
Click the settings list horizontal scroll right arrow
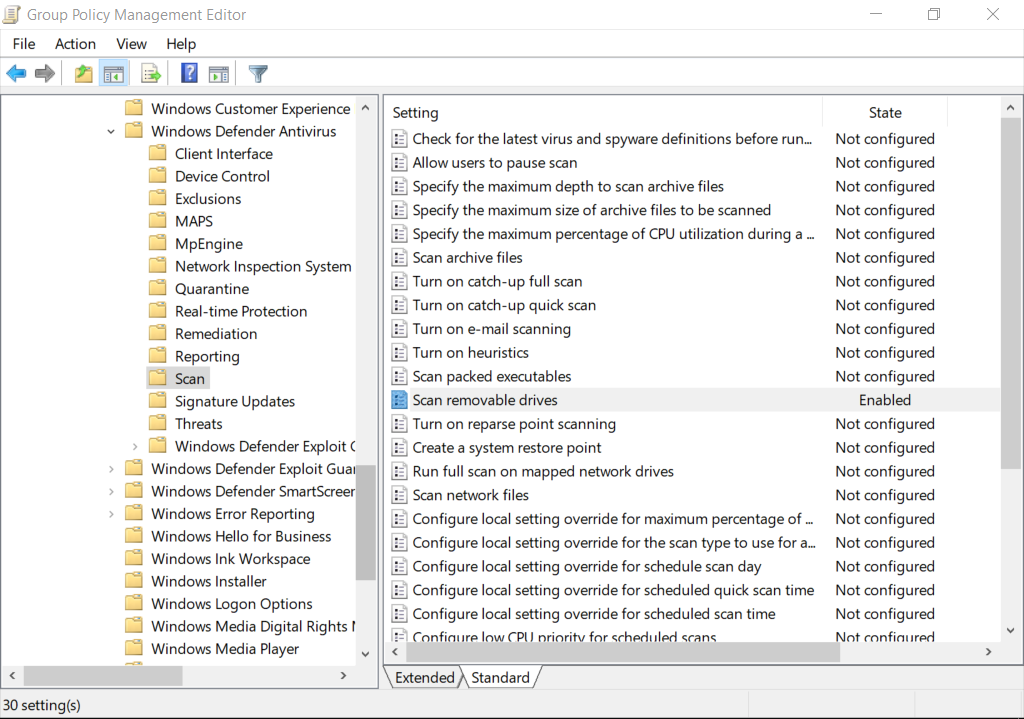point(989,651)
